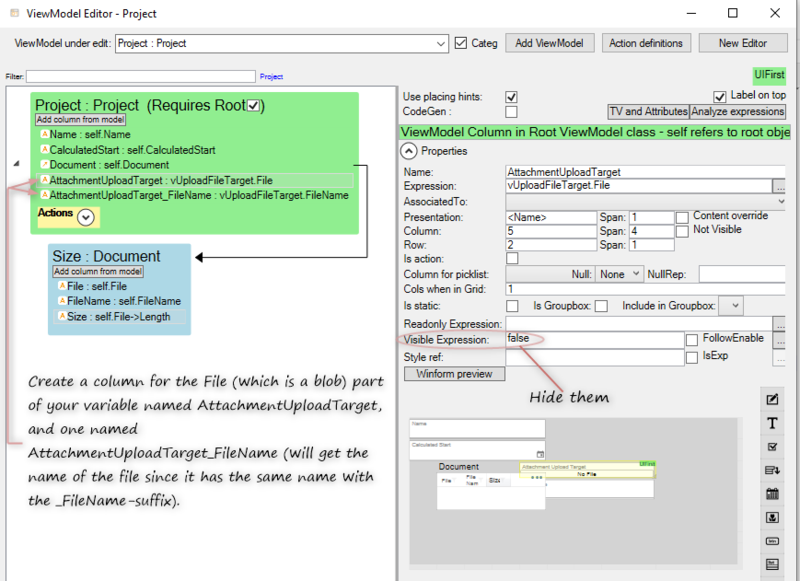Open Winform preview
Image resolution: width=800 pixels, height=581 pixels.
click(x=454, y=373)
